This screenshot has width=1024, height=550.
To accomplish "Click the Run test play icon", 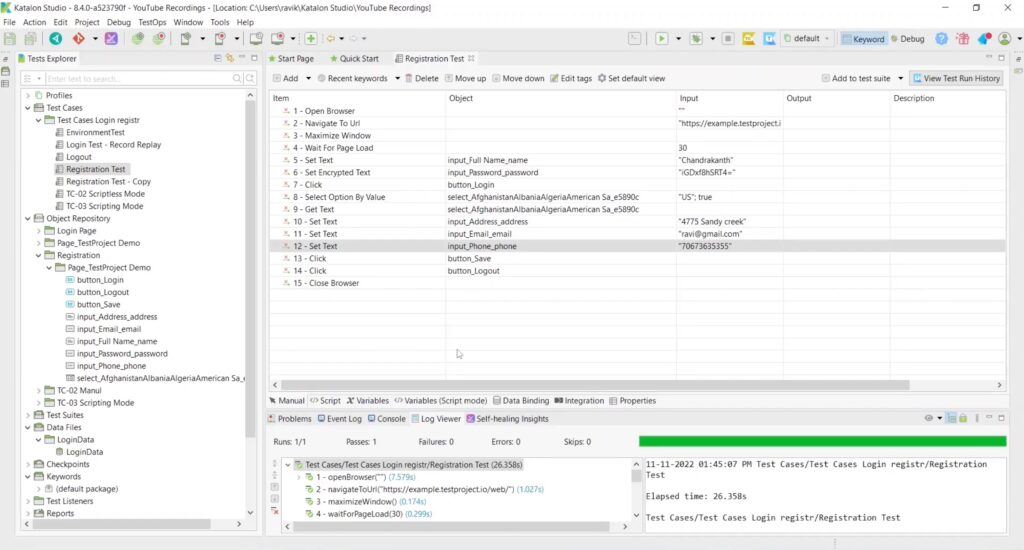I will (661, 39).
